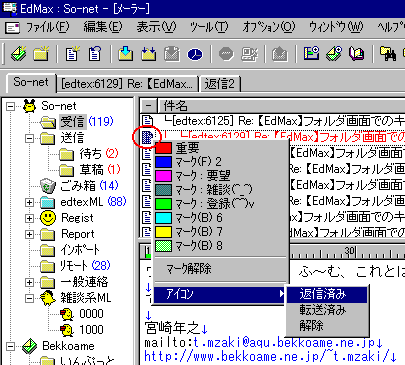
Task: Click the first green envelope toolbar icon
Action: pyautogui.click(x=19, y=53)
